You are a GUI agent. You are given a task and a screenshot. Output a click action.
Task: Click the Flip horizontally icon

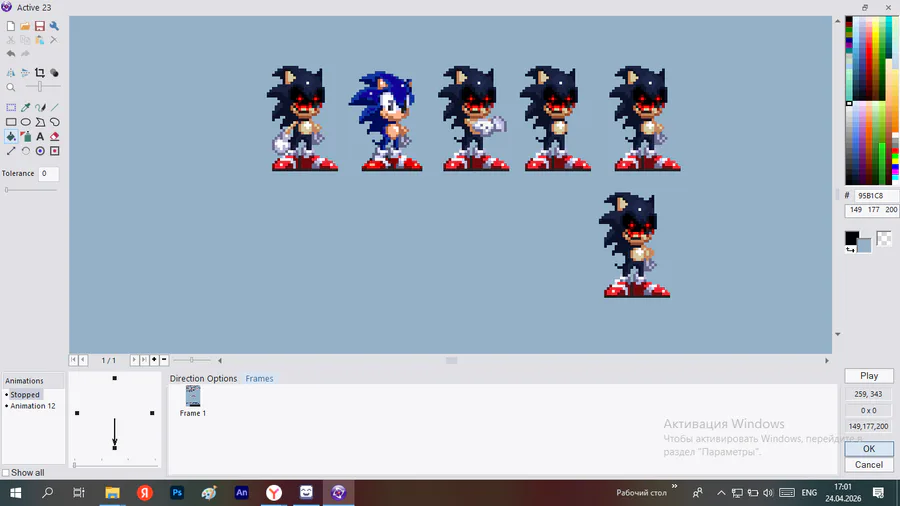(11, 73)
